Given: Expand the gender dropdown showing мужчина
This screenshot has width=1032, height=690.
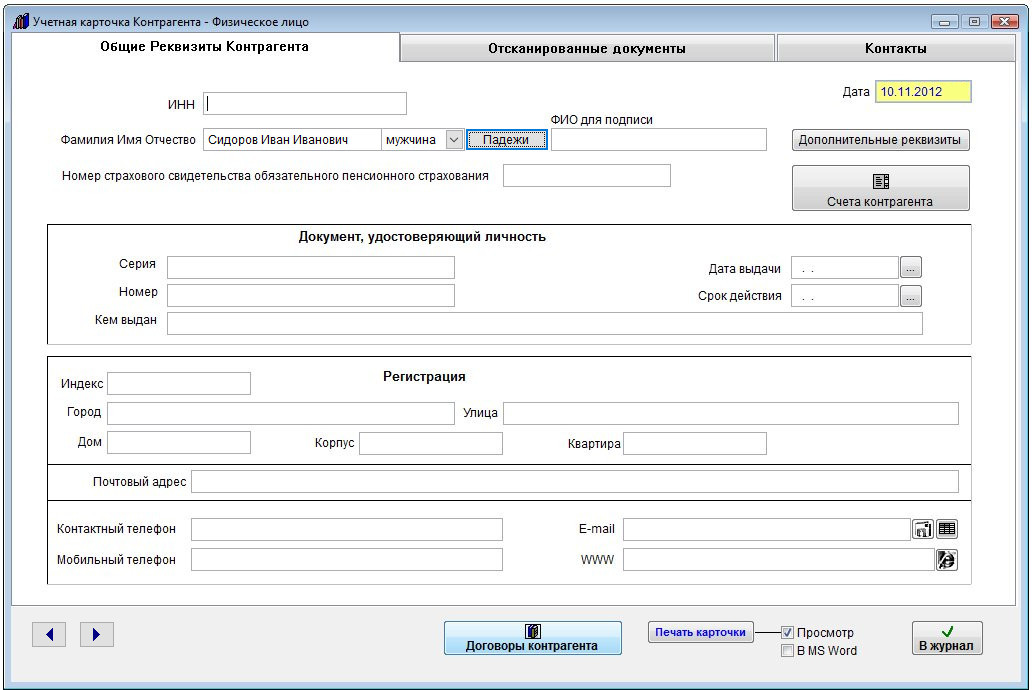Looking at the screenshot, I should [454, 140].
